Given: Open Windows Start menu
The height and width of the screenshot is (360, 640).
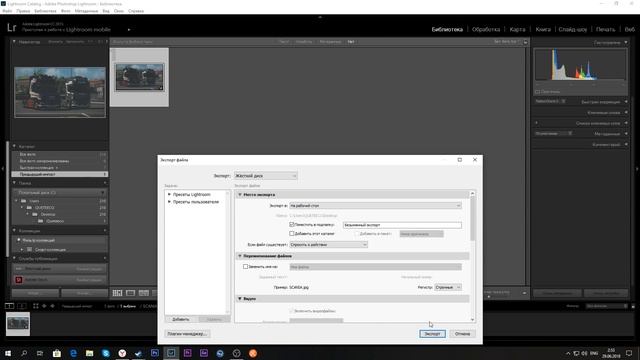Looking at the screenshot, I should (x=8, y=353).
